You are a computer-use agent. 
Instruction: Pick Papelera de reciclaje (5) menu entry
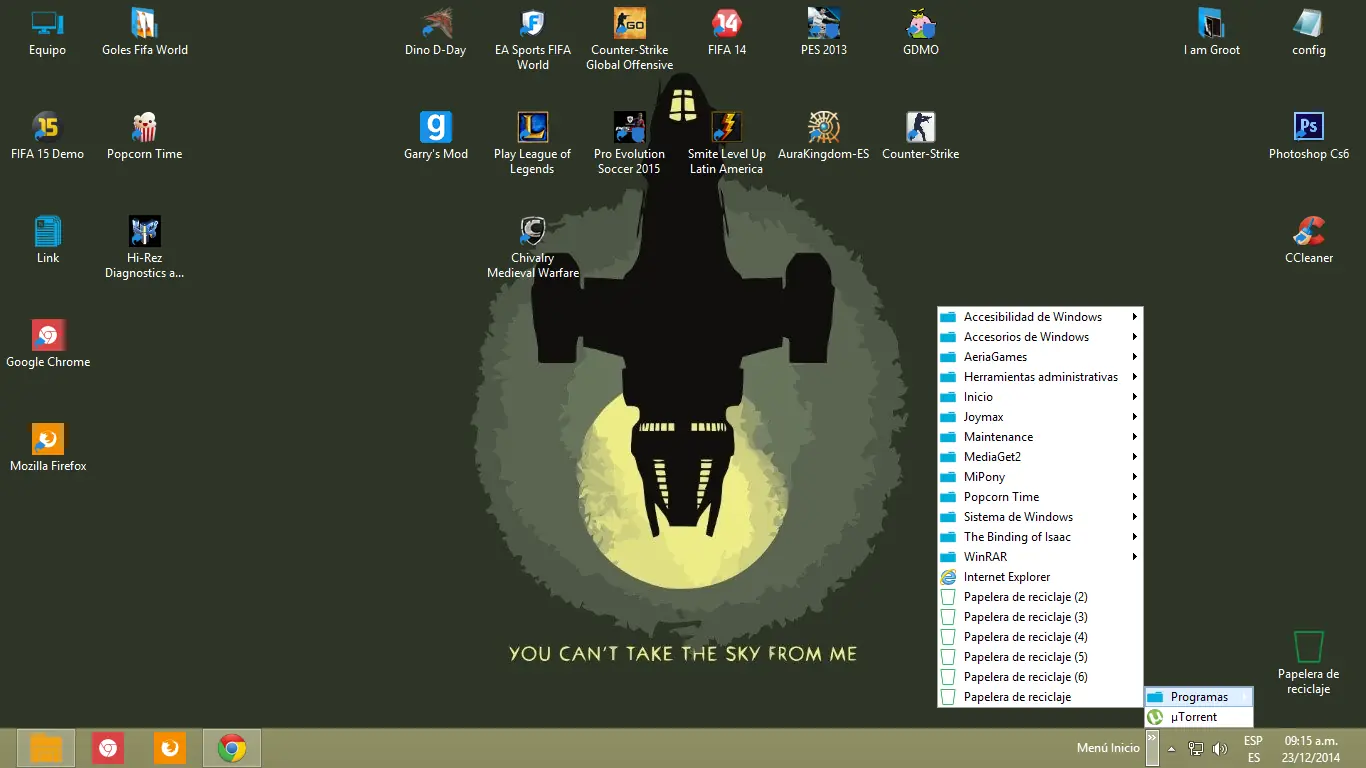coord(1040,657)
